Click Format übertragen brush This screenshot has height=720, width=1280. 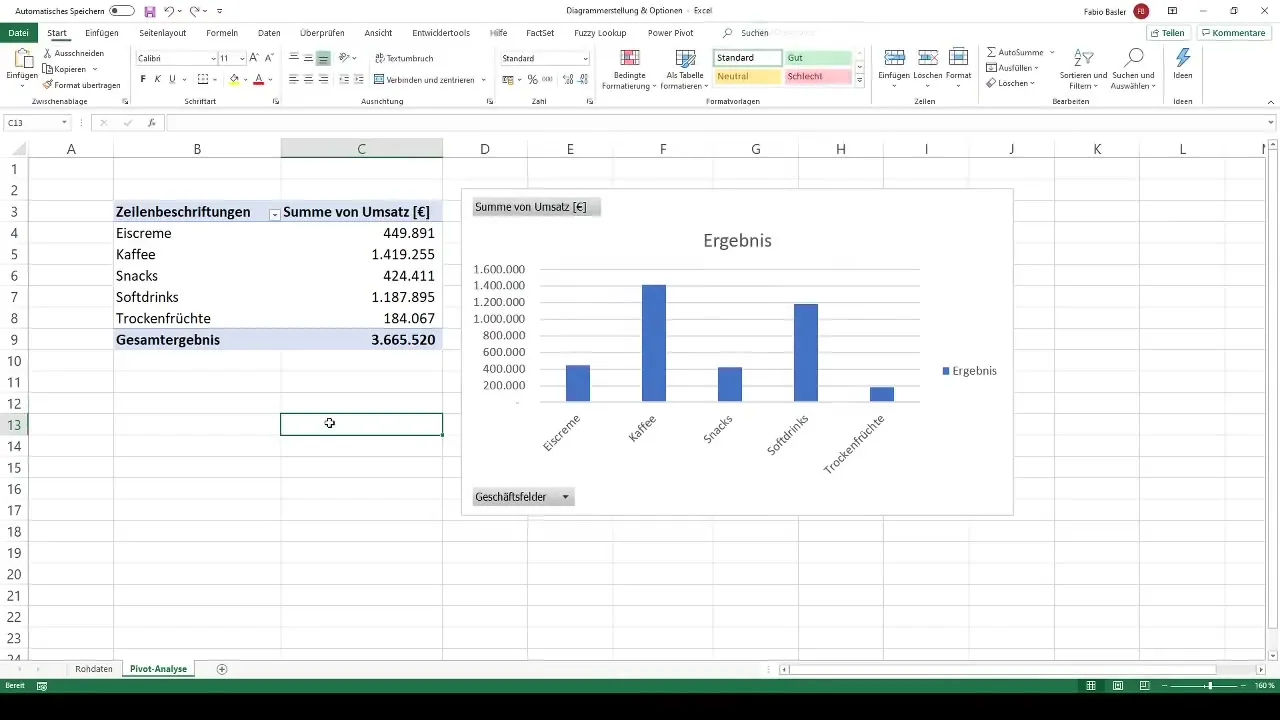point(81,85)
